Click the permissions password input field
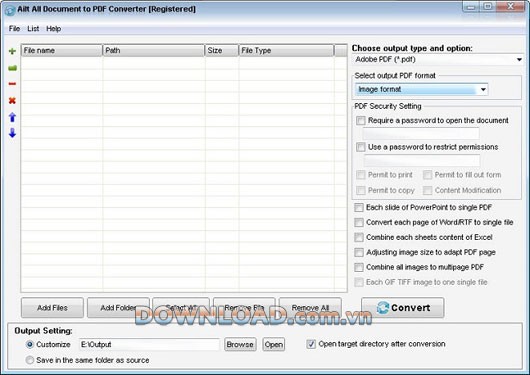 [422, 160]
